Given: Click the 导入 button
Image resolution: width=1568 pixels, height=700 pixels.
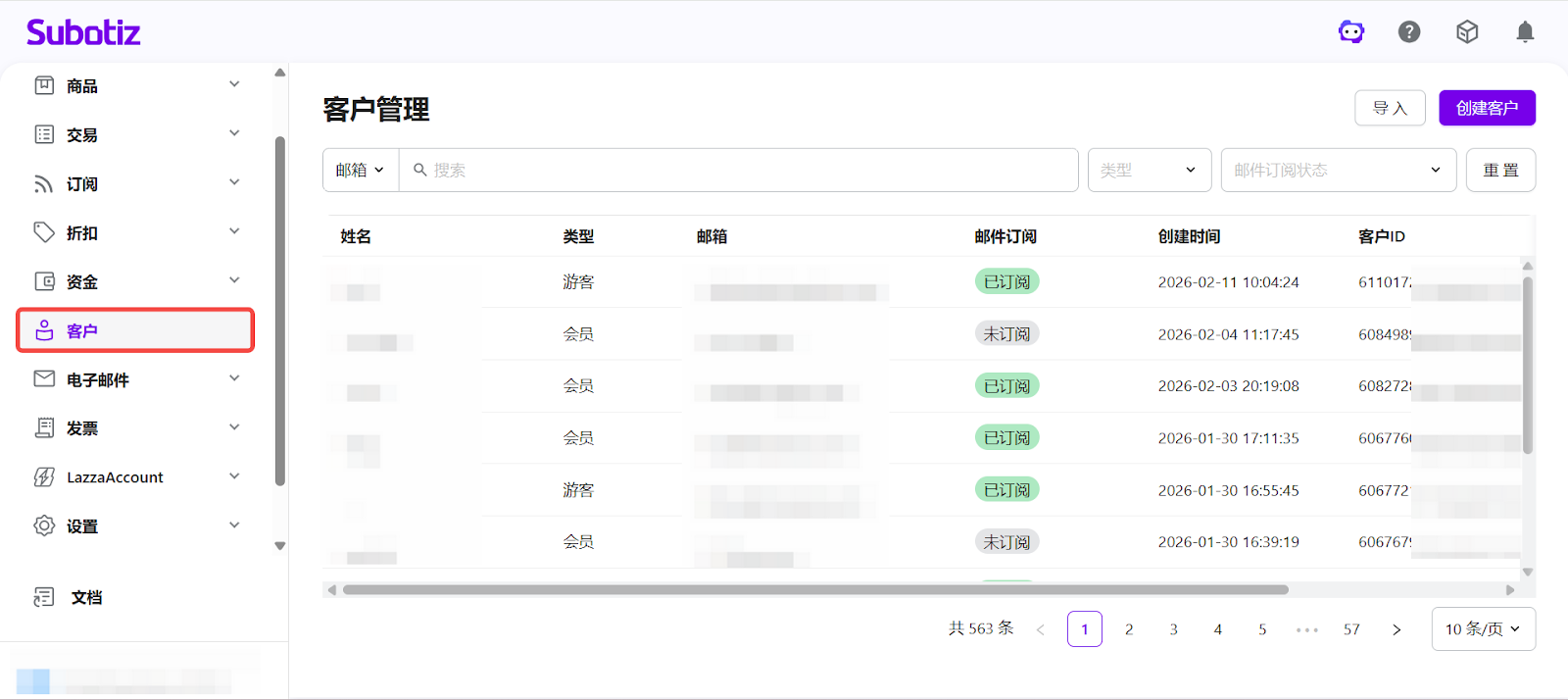Looking at the screenshot, I should tap(1390, 108).
